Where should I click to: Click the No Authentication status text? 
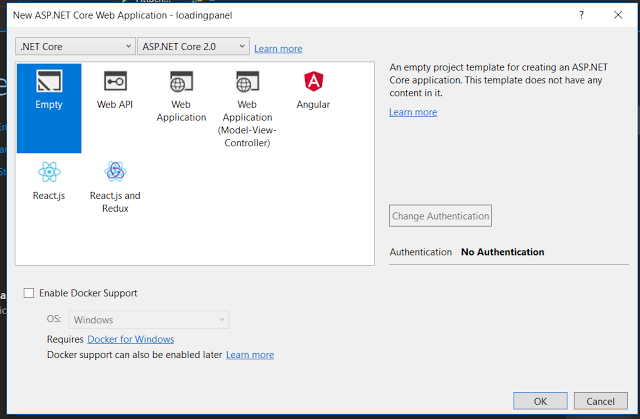[x=502, y=252]
